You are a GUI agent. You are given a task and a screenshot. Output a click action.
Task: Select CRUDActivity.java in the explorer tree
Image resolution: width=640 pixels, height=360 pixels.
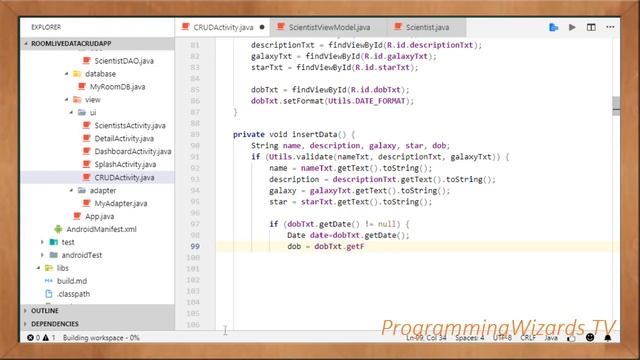(x=97, y=178)
